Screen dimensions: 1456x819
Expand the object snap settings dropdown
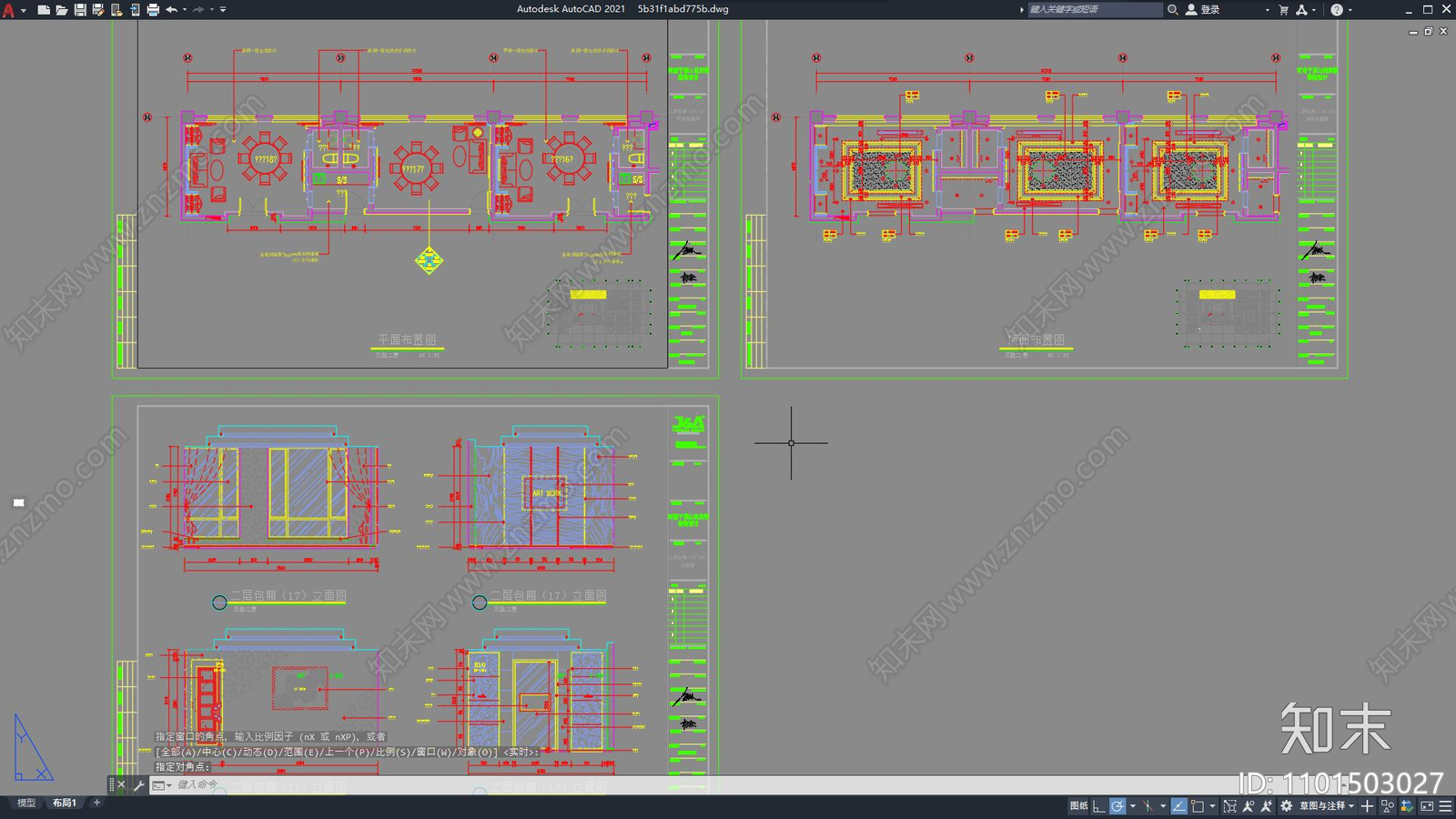coord(1212,806)
